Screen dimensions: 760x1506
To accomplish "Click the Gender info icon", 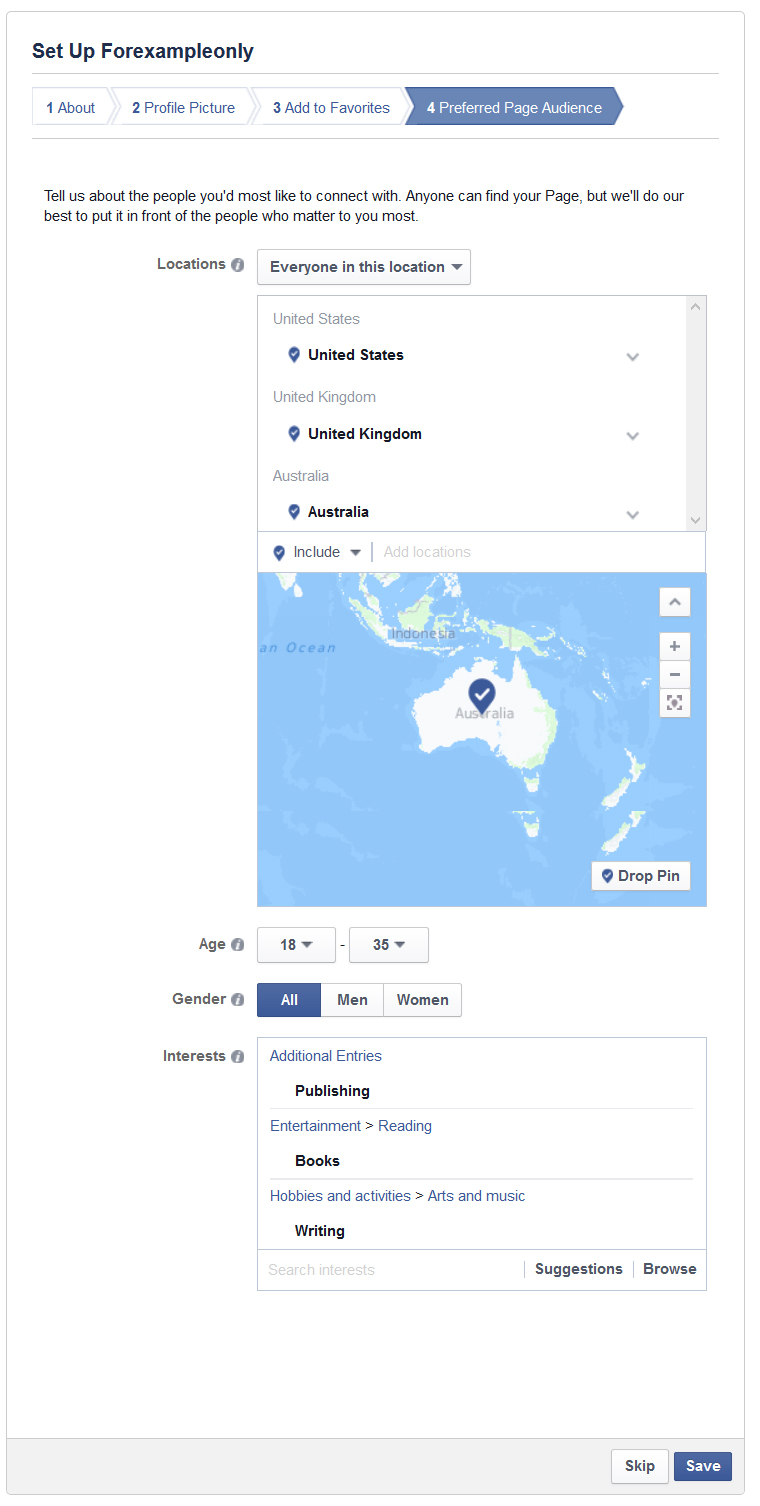I will pyautogui.click(x=237, y=1000).
